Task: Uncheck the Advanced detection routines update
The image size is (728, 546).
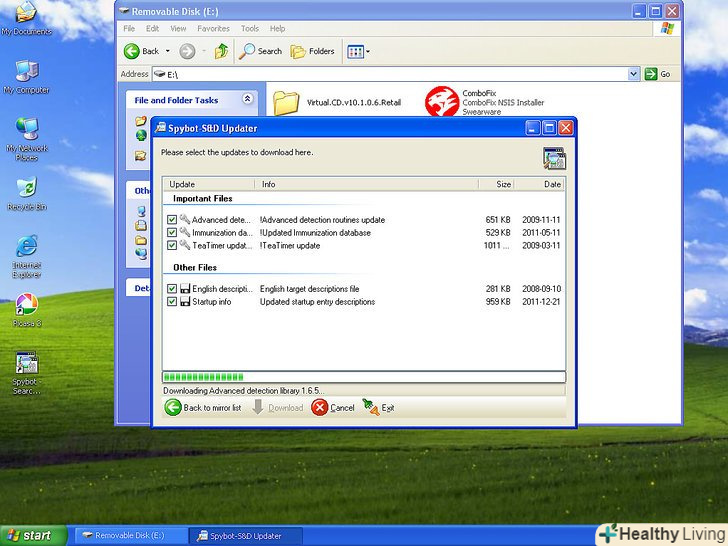Action: 172,220
